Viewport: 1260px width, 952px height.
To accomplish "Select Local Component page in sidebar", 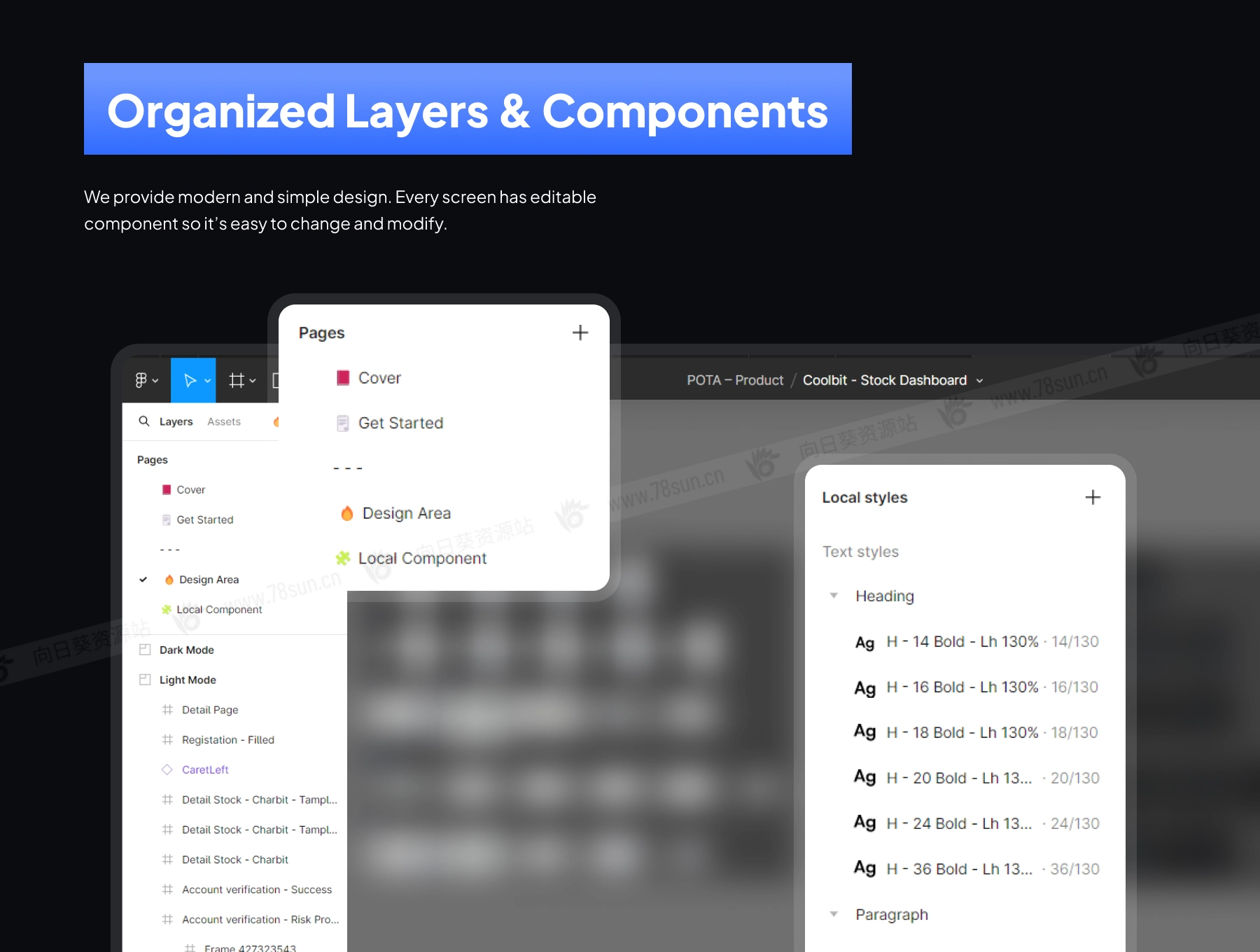I will (219, 610).
